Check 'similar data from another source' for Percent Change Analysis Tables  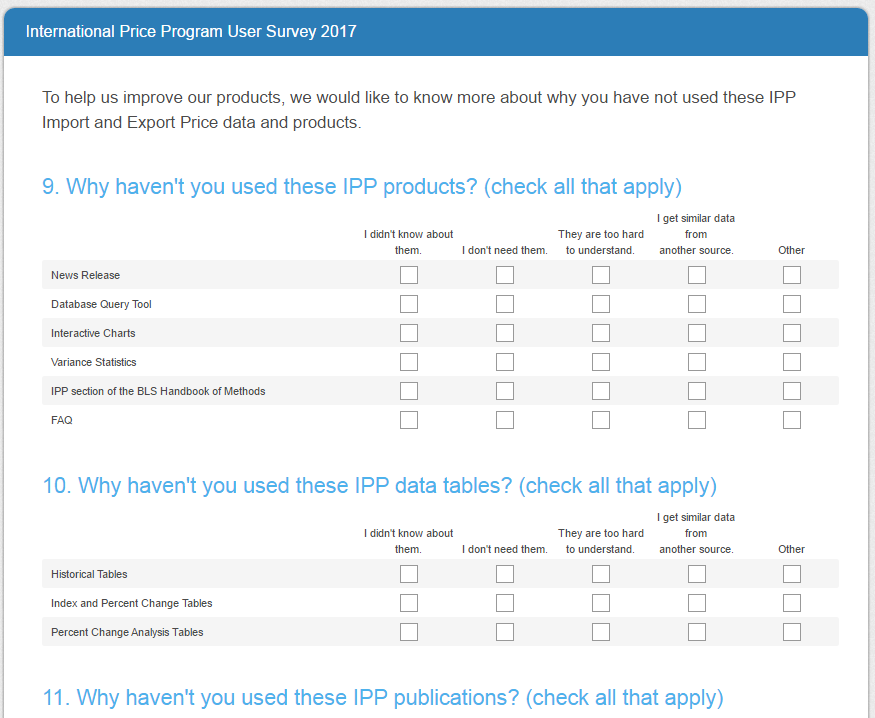[697, 632]
